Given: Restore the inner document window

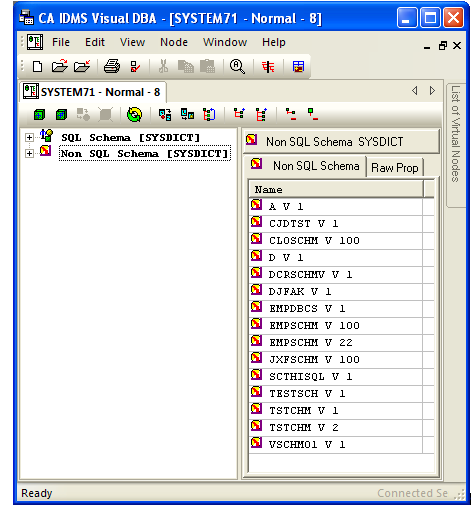Looking at the screenshot, I should 442,45.
